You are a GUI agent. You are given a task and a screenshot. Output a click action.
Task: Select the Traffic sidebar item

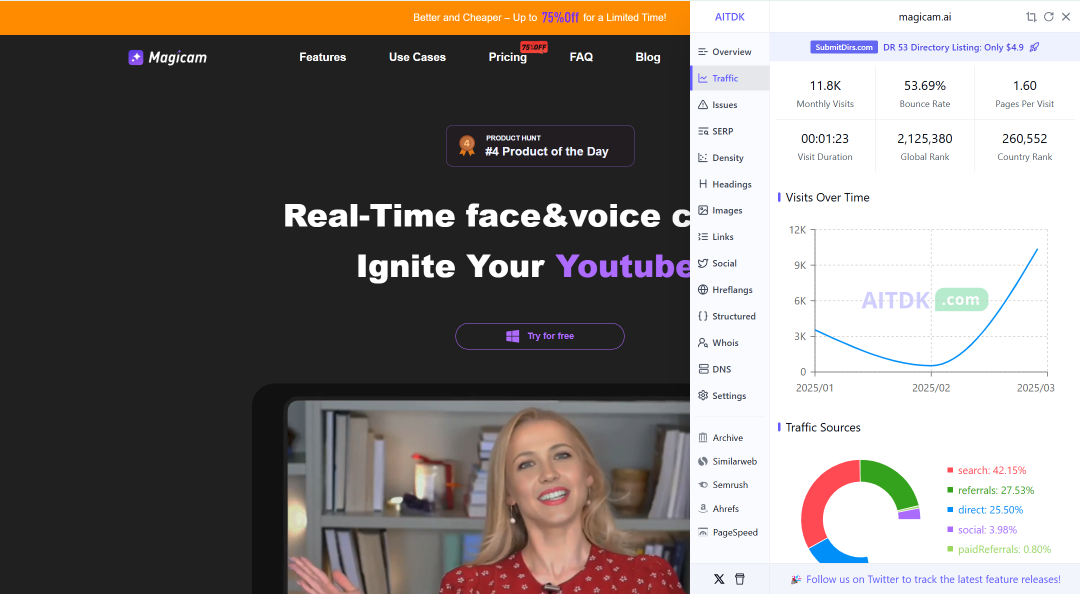729,78
